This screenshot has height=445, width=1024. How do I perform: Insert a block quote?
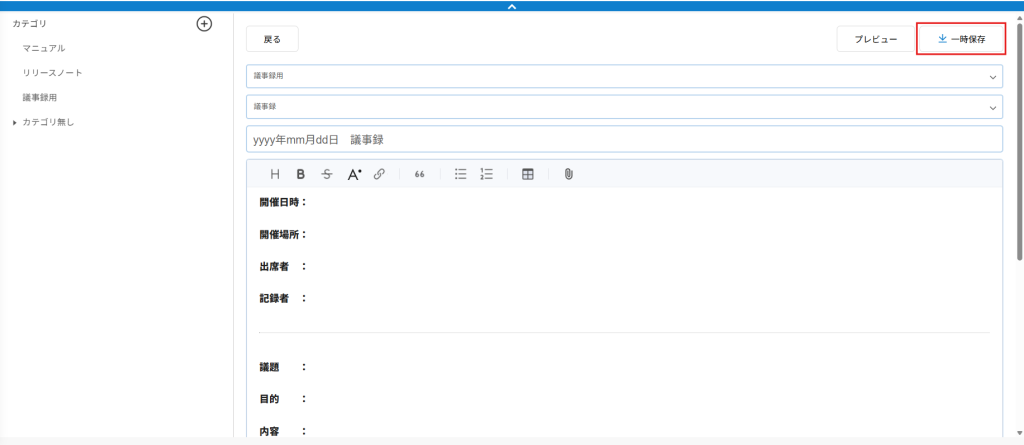[x=419, y=174]
